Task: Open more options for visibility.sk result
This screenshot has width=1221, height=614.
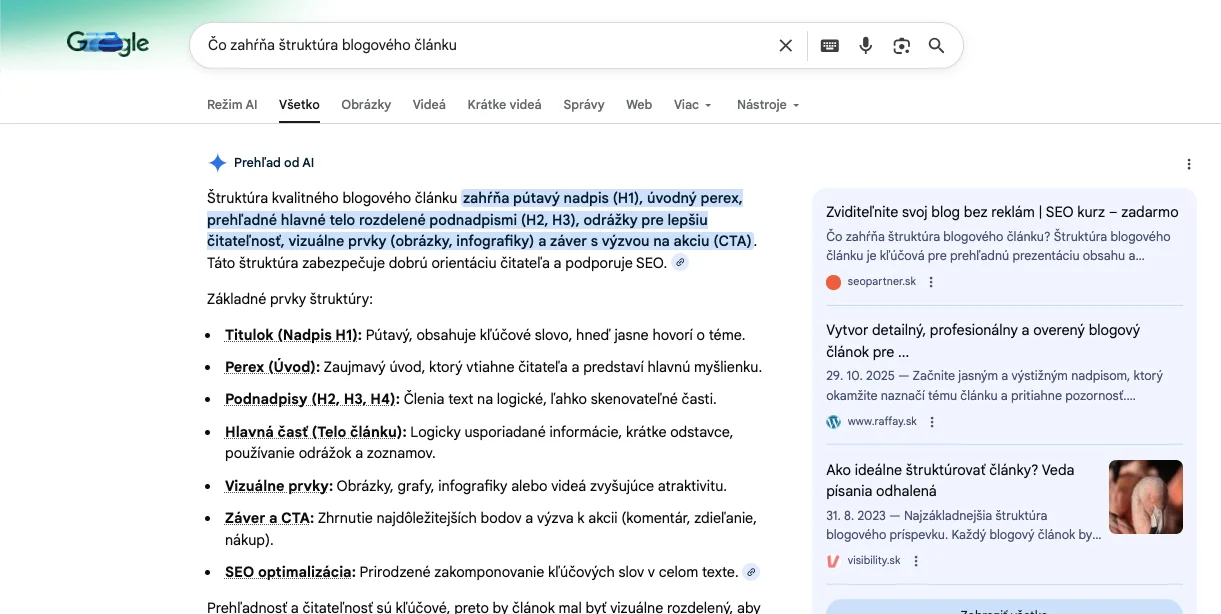Action: pos(916,561)
